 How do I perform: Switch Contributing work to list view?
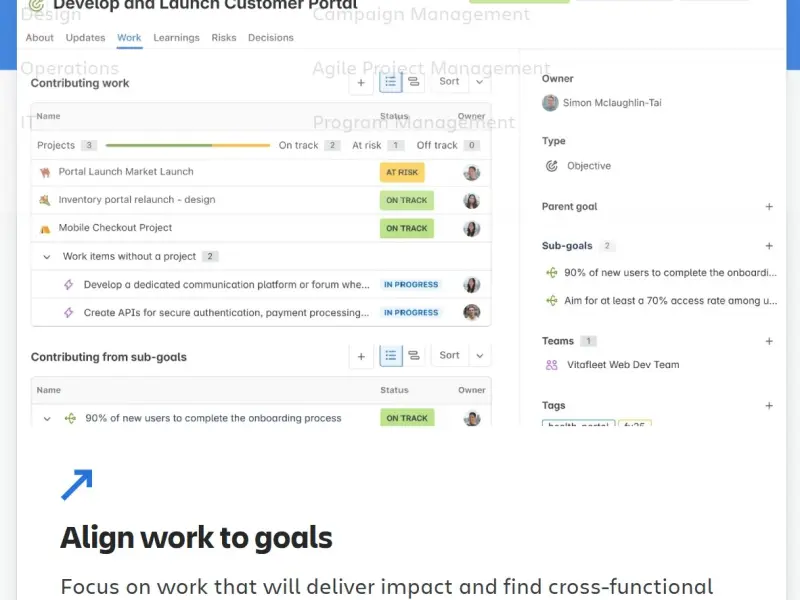click(x=391, y=82)
